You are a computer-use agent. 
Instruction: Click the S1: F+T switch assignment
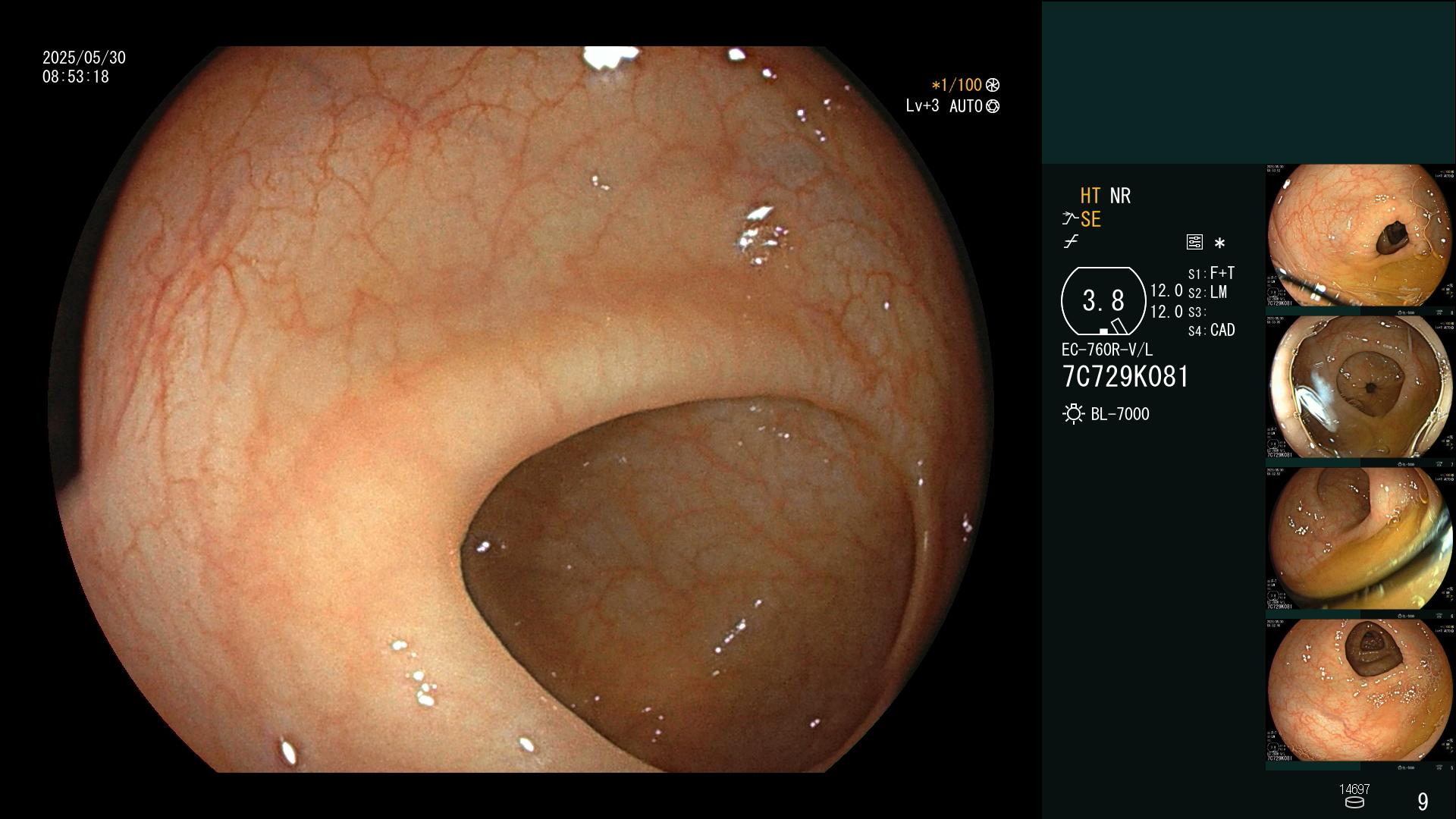coord(1211,273)
